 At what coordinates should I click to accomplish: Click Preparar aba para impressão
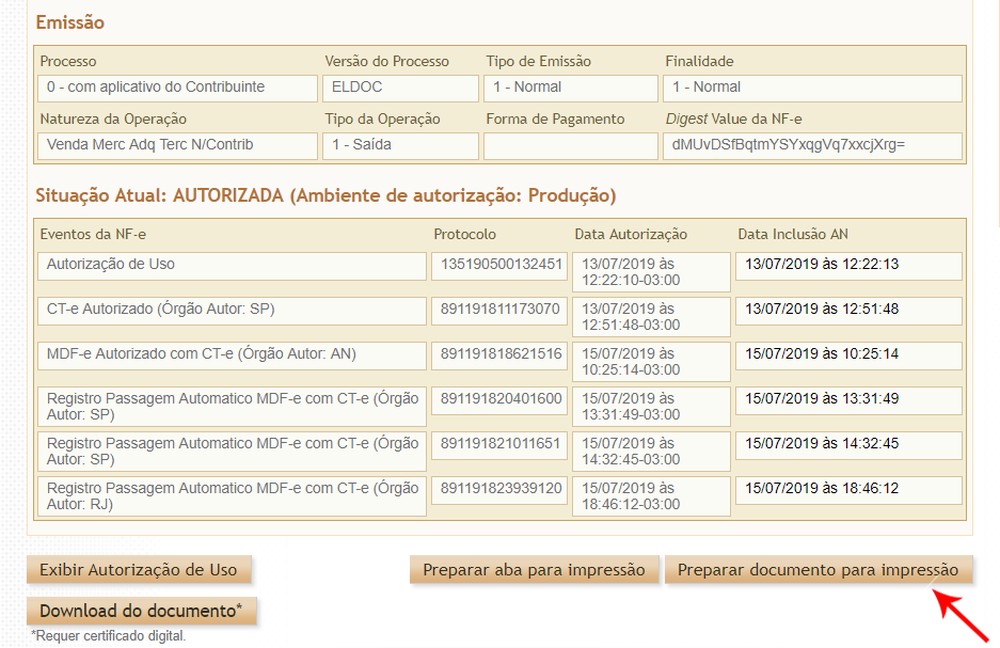[535, 569]
